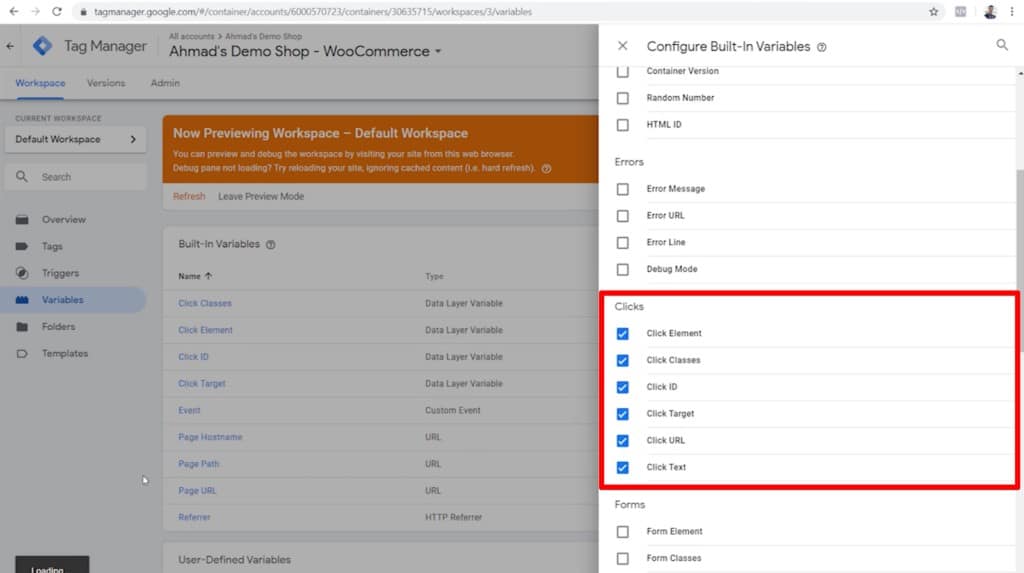Click the search magnifier in the variables panel
The image size is (1024, 573).
pyautogui.click(x=1002, y=46)
